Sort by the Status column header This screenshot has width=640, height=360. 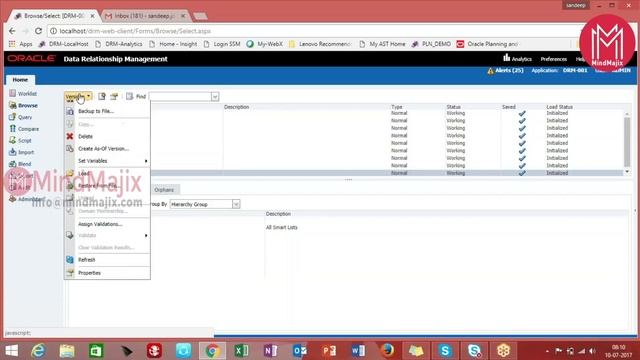pos(453,107)
